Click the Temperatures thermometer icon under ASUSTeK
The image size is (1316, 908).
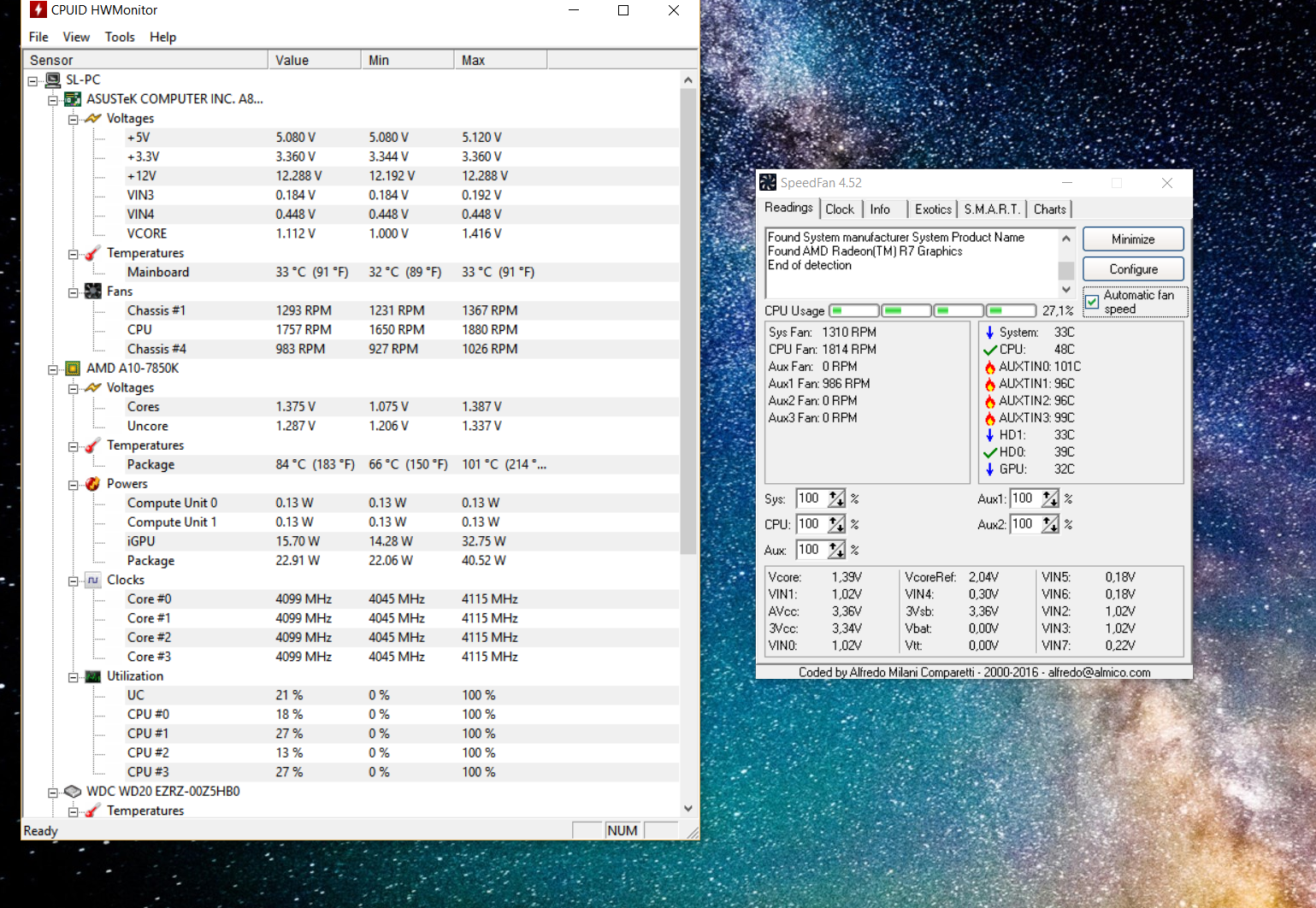[x=93, y=253]
